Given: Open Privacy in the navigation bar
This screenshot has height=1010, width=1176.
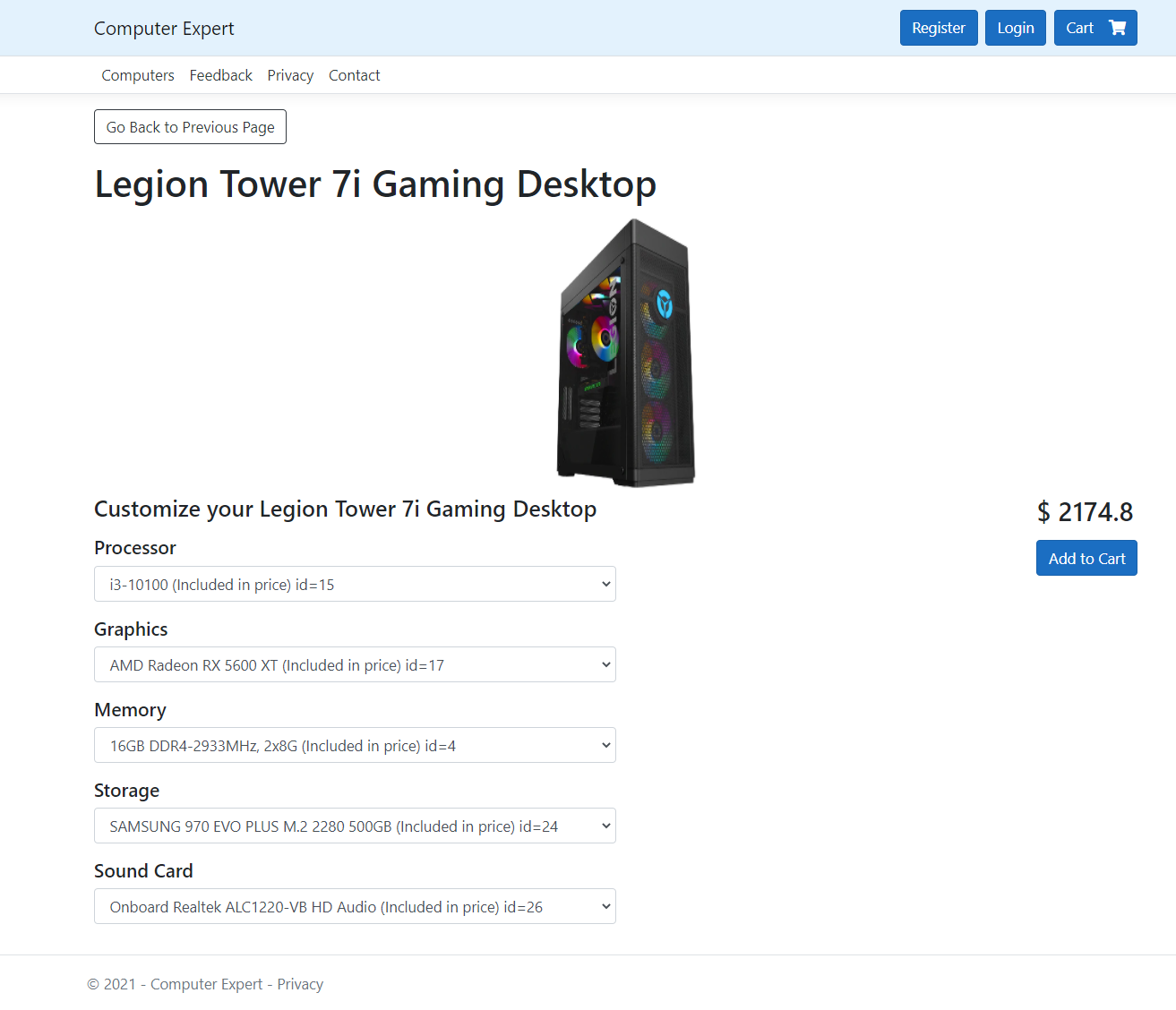Looking at the screenshot, I should 290,75.
